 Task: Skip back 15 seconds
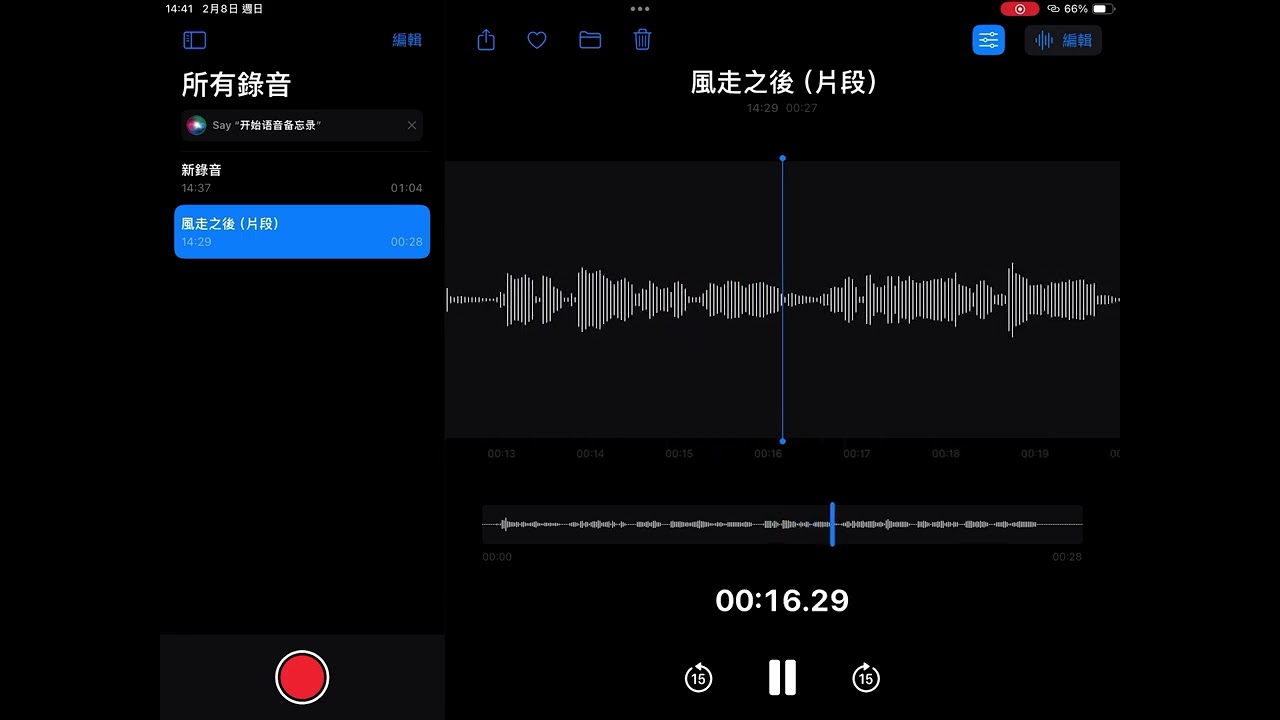click(x=698, y=678)
